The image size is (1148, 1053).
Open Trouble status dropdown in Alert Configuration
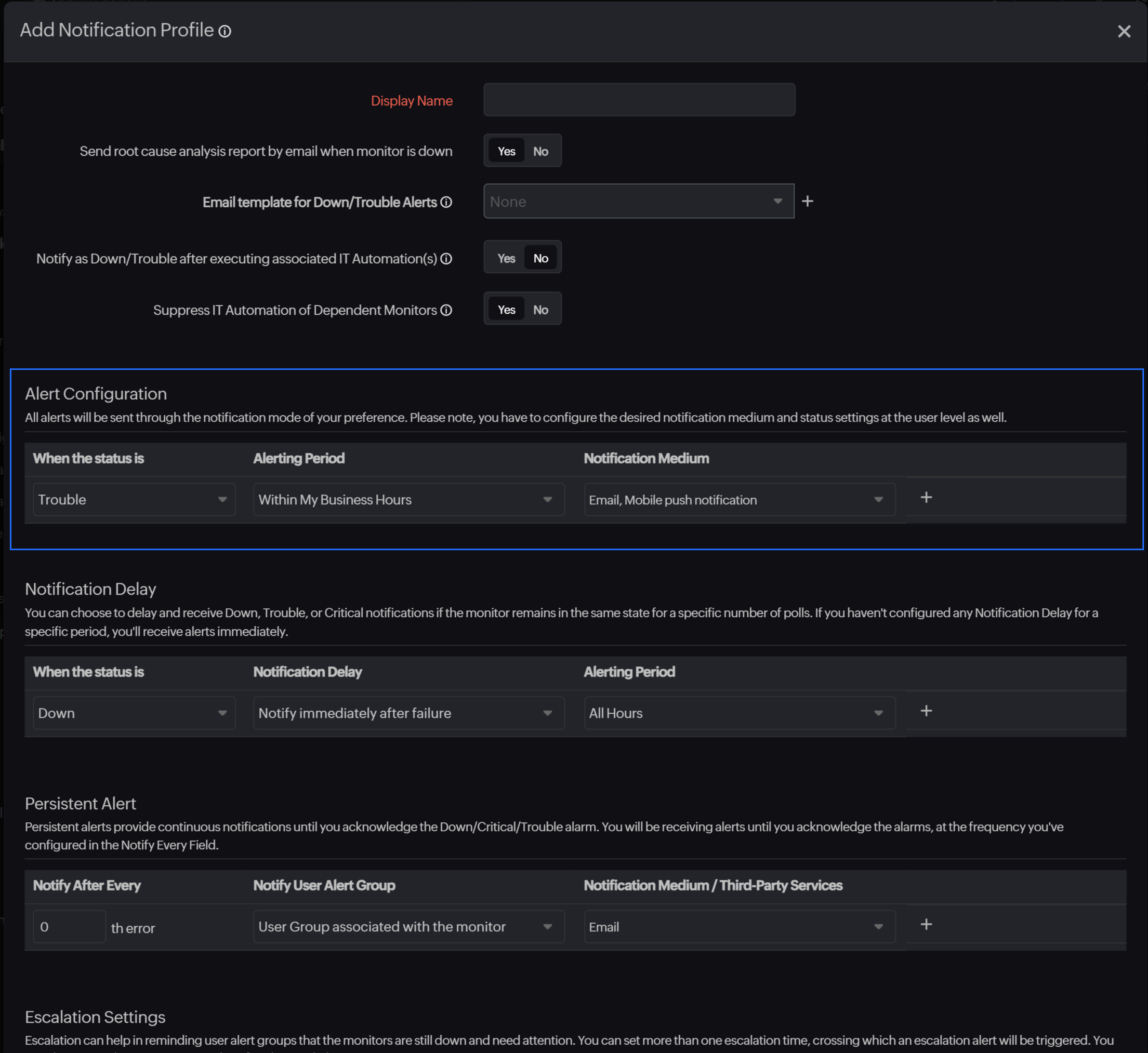[x=134, y=500]
